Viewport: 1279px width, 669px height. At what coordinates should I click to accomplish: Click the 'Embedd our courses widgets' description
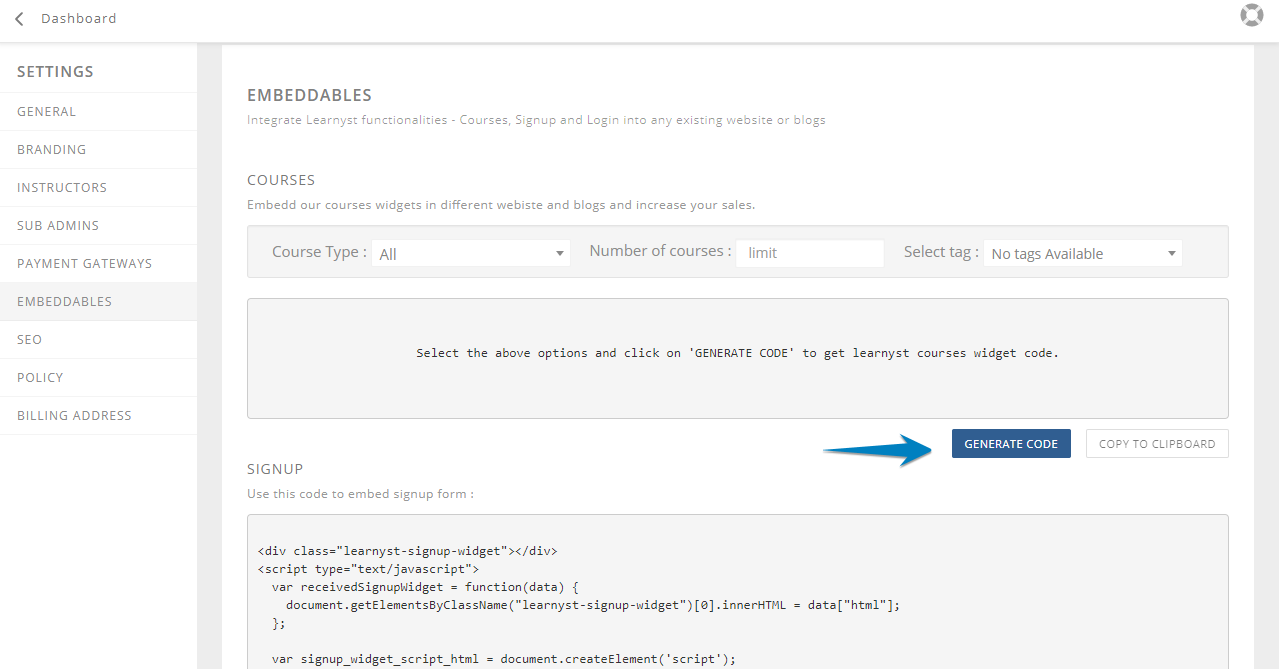(x=501, y=205)
